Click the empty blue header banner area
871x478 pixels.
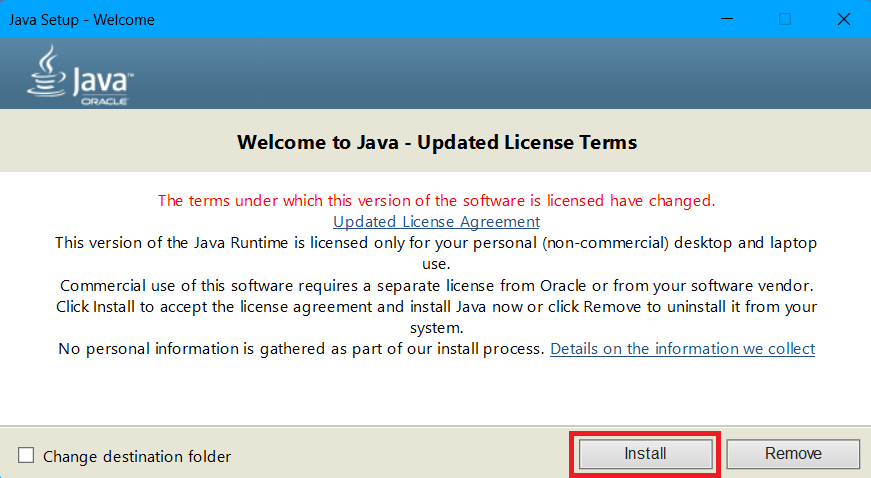coord(500,73)
